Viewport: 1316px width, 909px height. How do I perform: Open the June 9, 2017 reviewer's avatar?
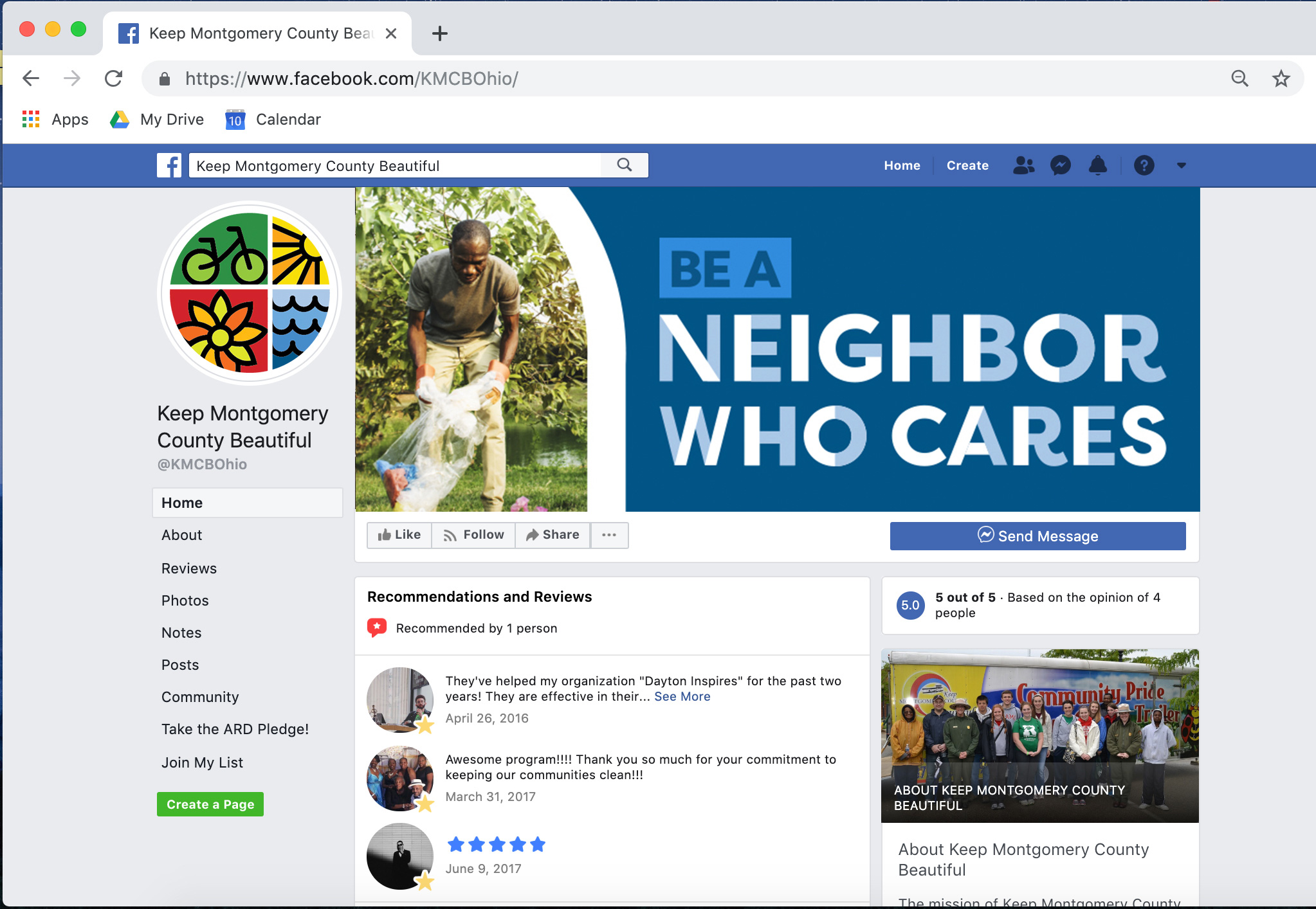tap(400, 856)
